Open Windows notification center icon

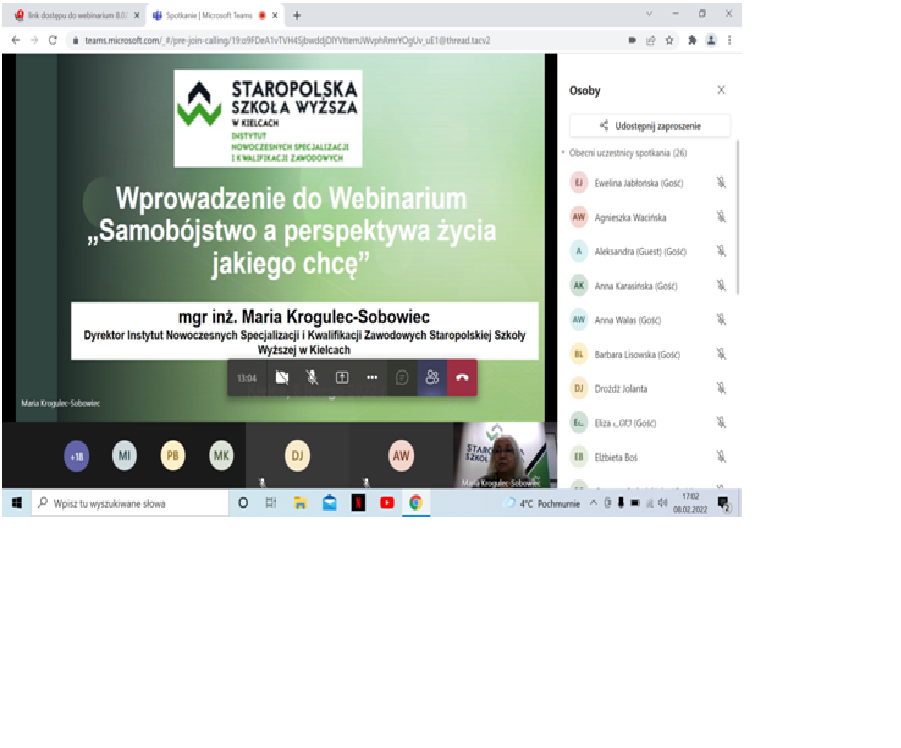tap(723, 504)
